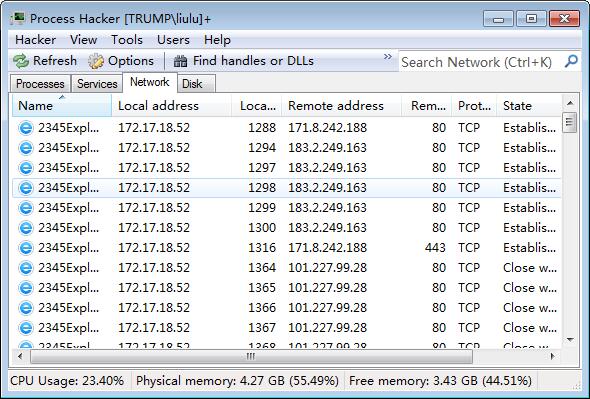The height and width of the screenshot is (399, 590).
Task: Click Physical memory status bar entry
Action: (x=237, y=381)
